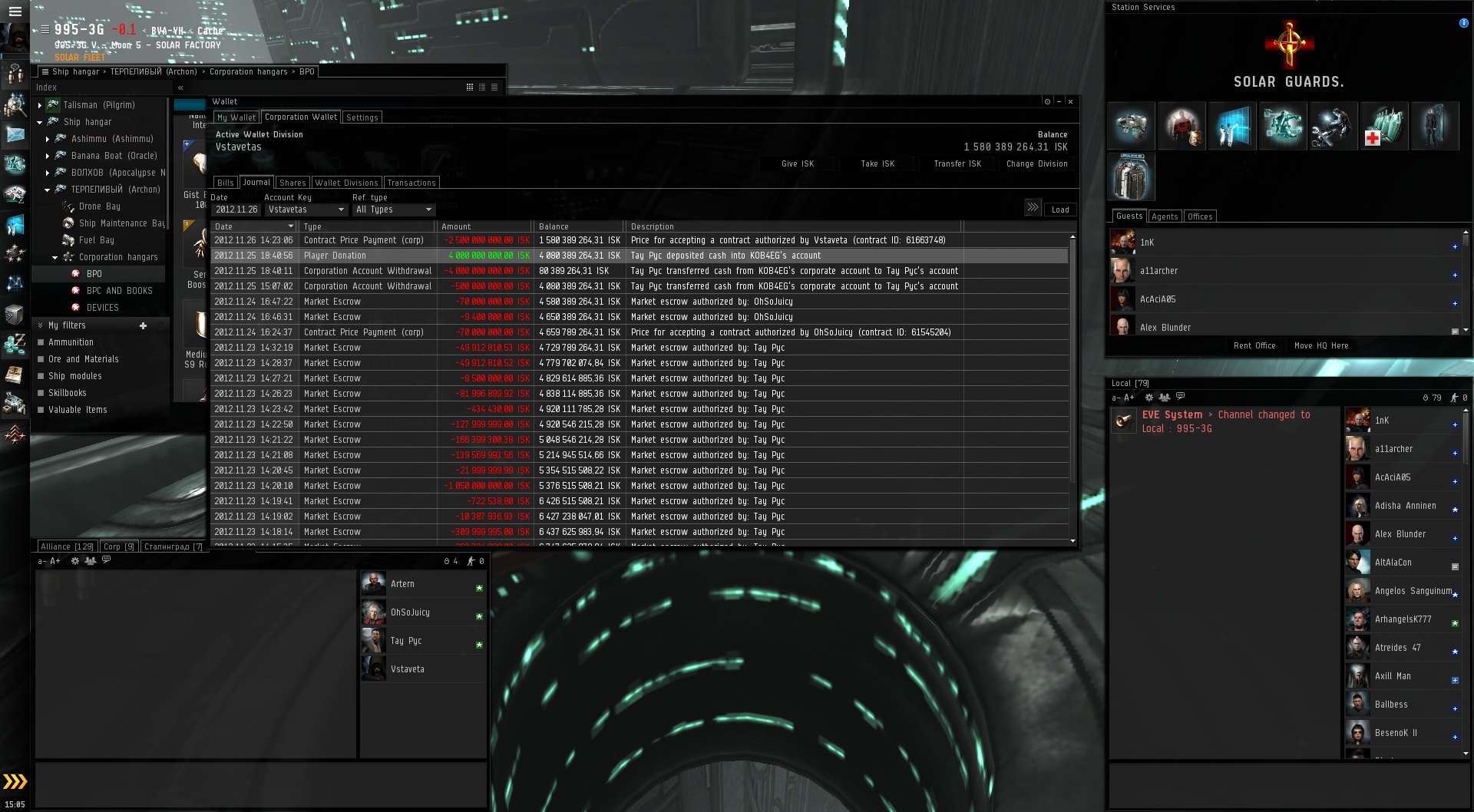
Task: Switch to the Bills tab
Action: (x=225, y=183)
